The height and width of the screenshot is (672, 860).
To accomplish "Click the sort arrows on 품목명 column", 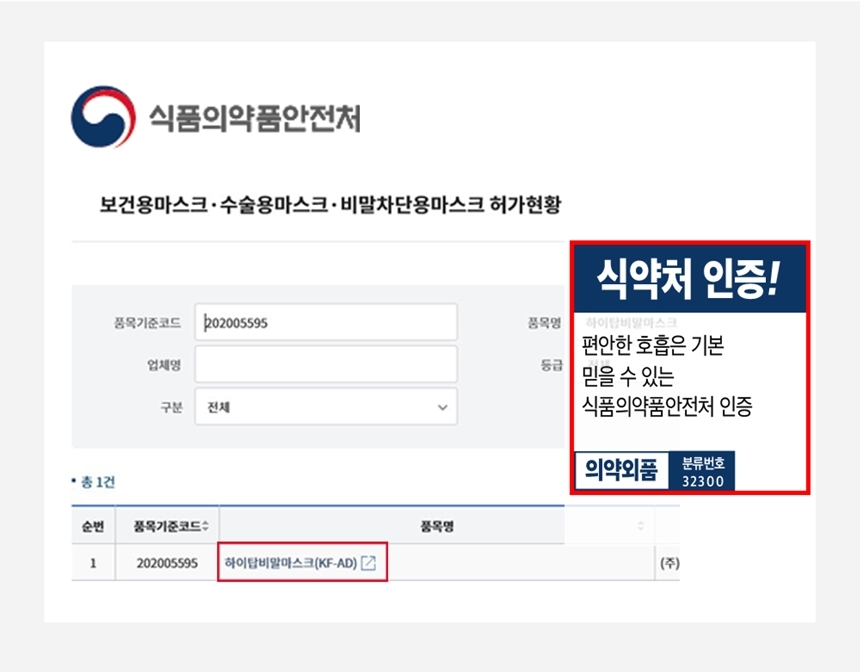I will point(640,526).
